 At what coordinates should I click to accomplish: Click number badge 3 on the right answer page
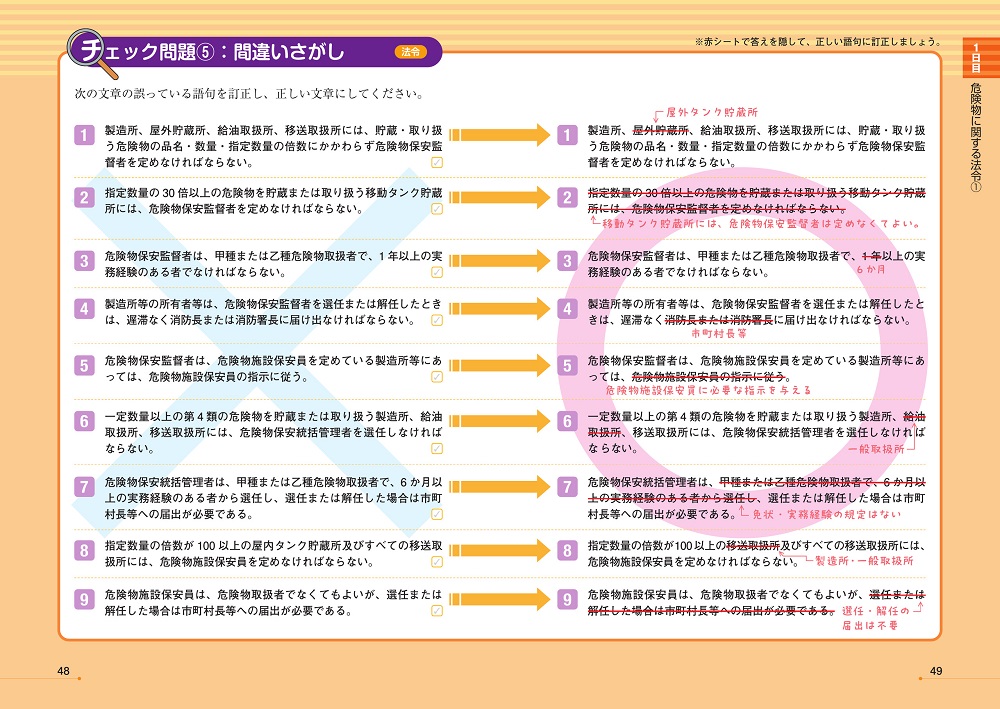click(568, 261)
